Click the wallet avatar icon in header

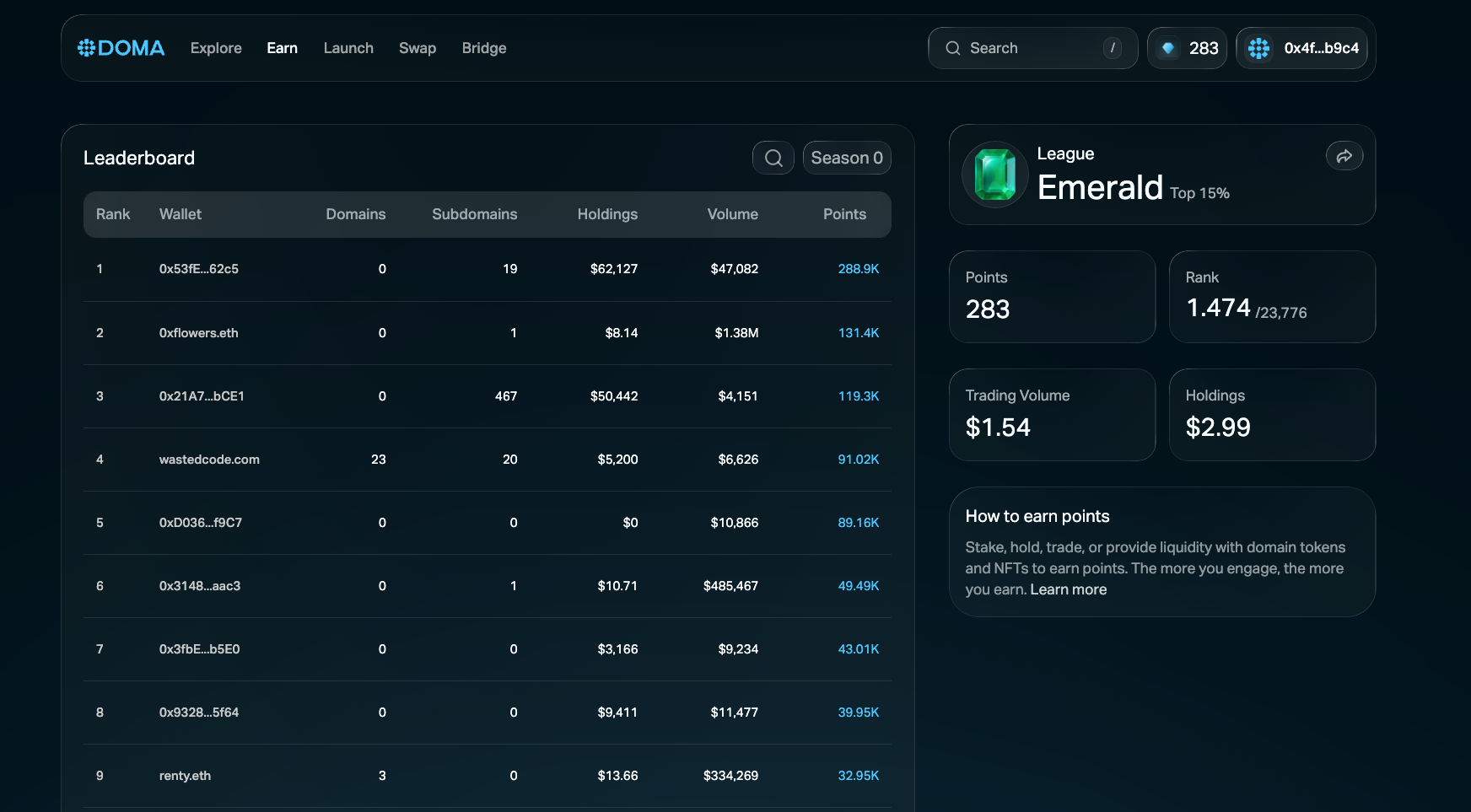click(1258, 48)
